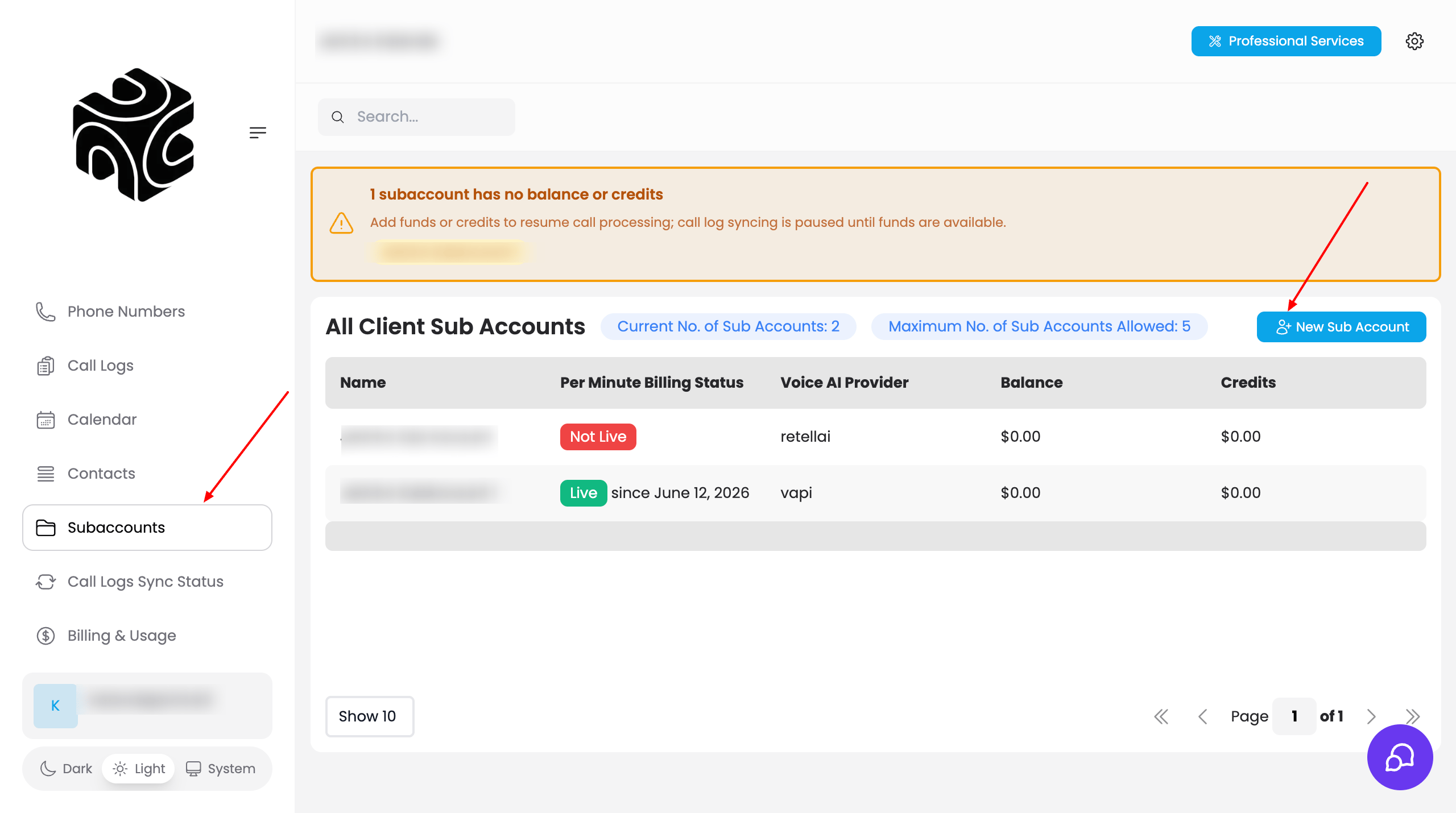Click Professional Services button
Image resolution: width=1456 pixels, height=813 pixels.
[x=1286, y=41]
